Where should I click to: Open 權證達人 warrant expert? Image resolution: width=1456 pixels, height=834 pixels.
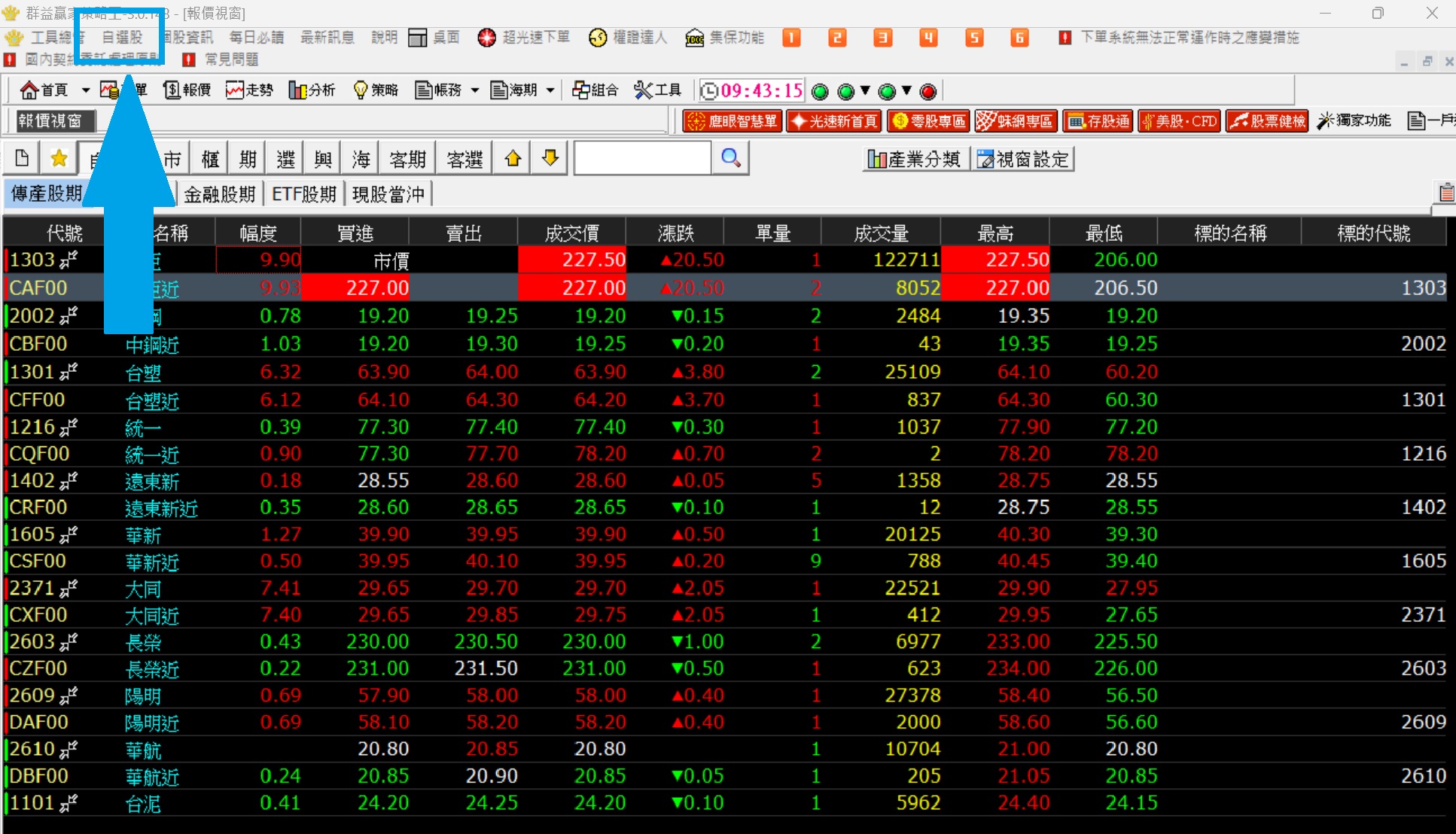628,38
